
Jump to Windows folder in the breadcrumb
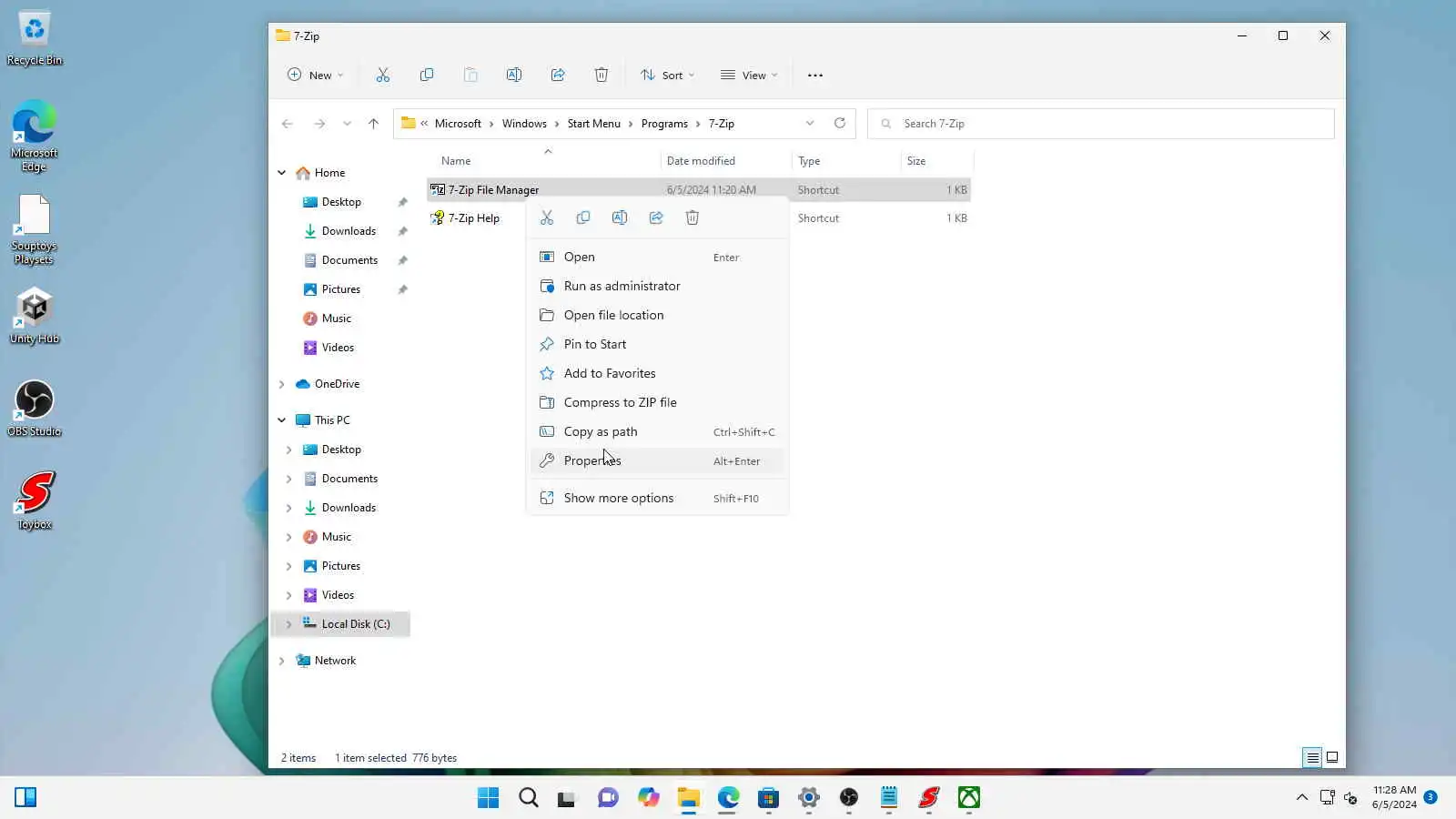point(524,124)
